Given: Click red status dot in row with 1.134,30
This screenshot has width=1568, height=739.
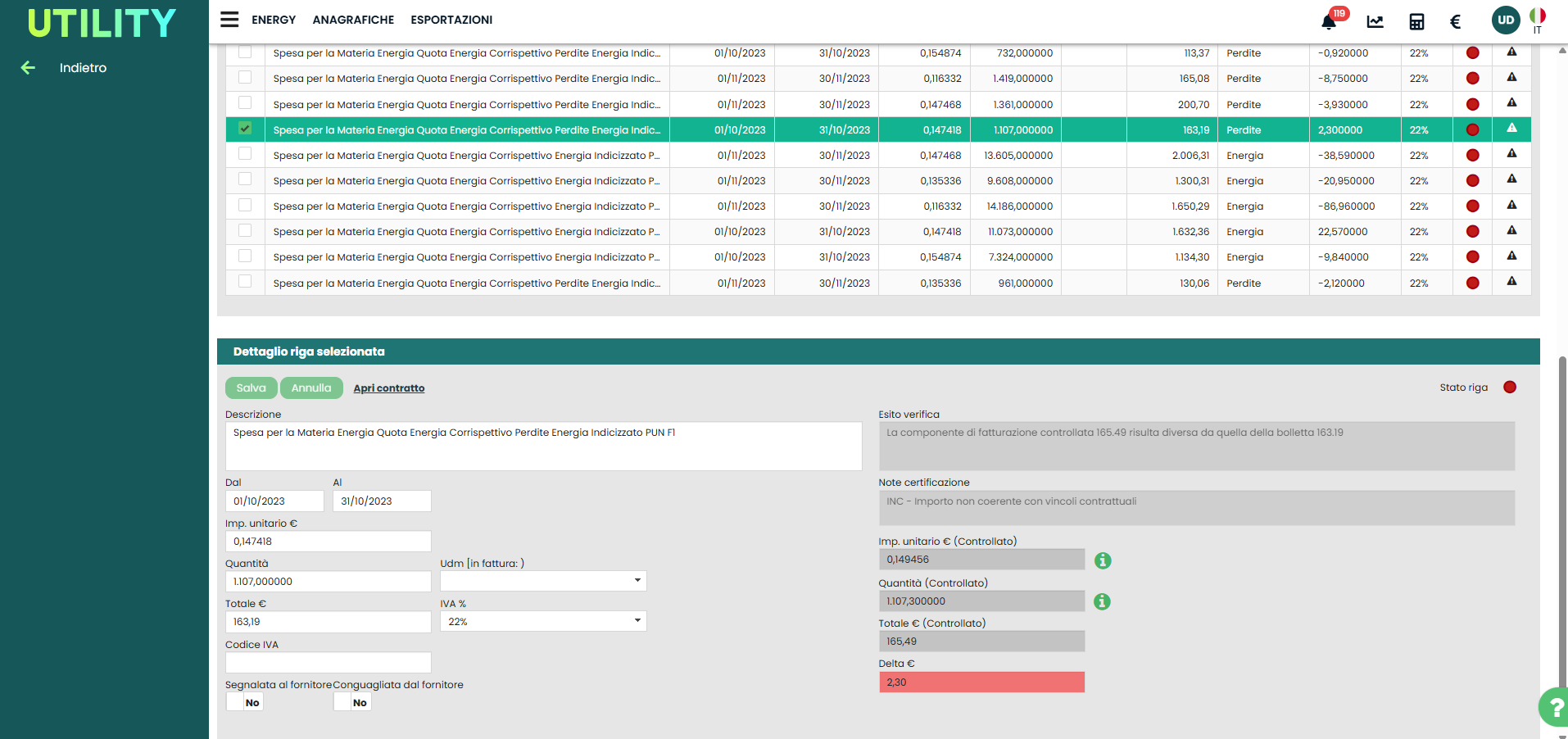Looking at the screenshot, I should click(1472, 257).
